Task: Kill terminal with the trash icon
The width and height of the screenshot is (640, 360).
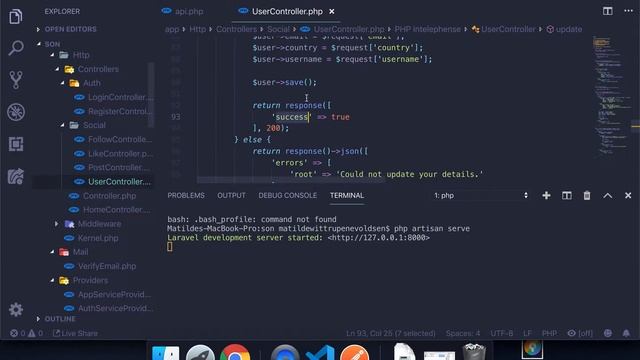Action: point(587,196)
